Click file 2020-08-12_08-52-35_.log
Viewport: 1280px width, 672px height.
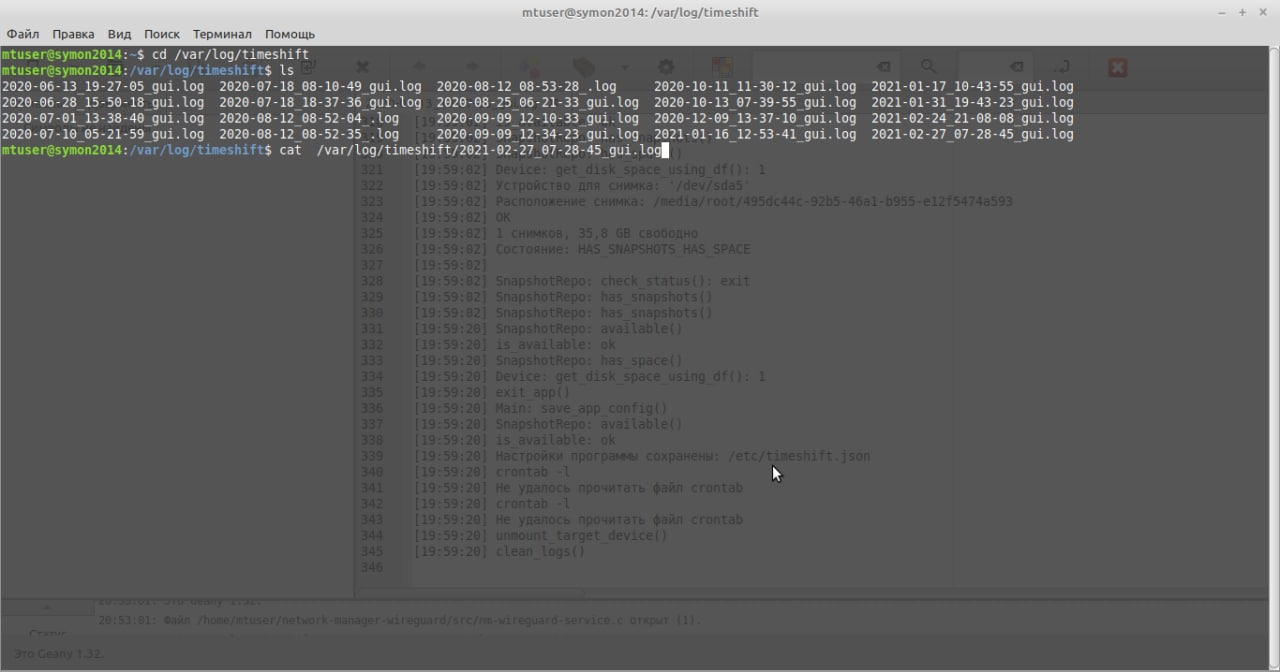click(308, 134)
